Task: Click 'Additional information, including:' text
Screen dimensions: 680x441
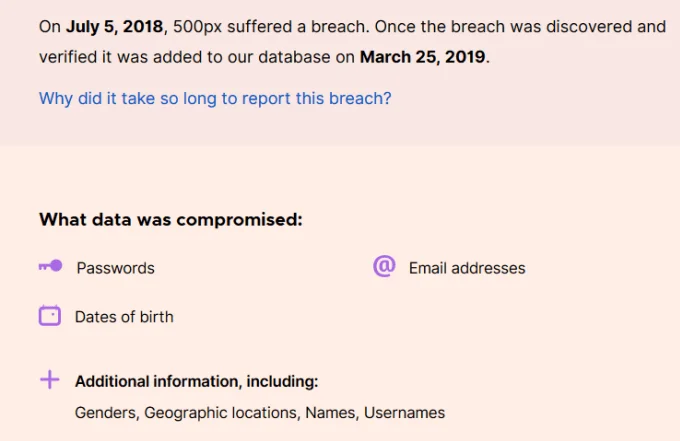Action: point(196,381)
